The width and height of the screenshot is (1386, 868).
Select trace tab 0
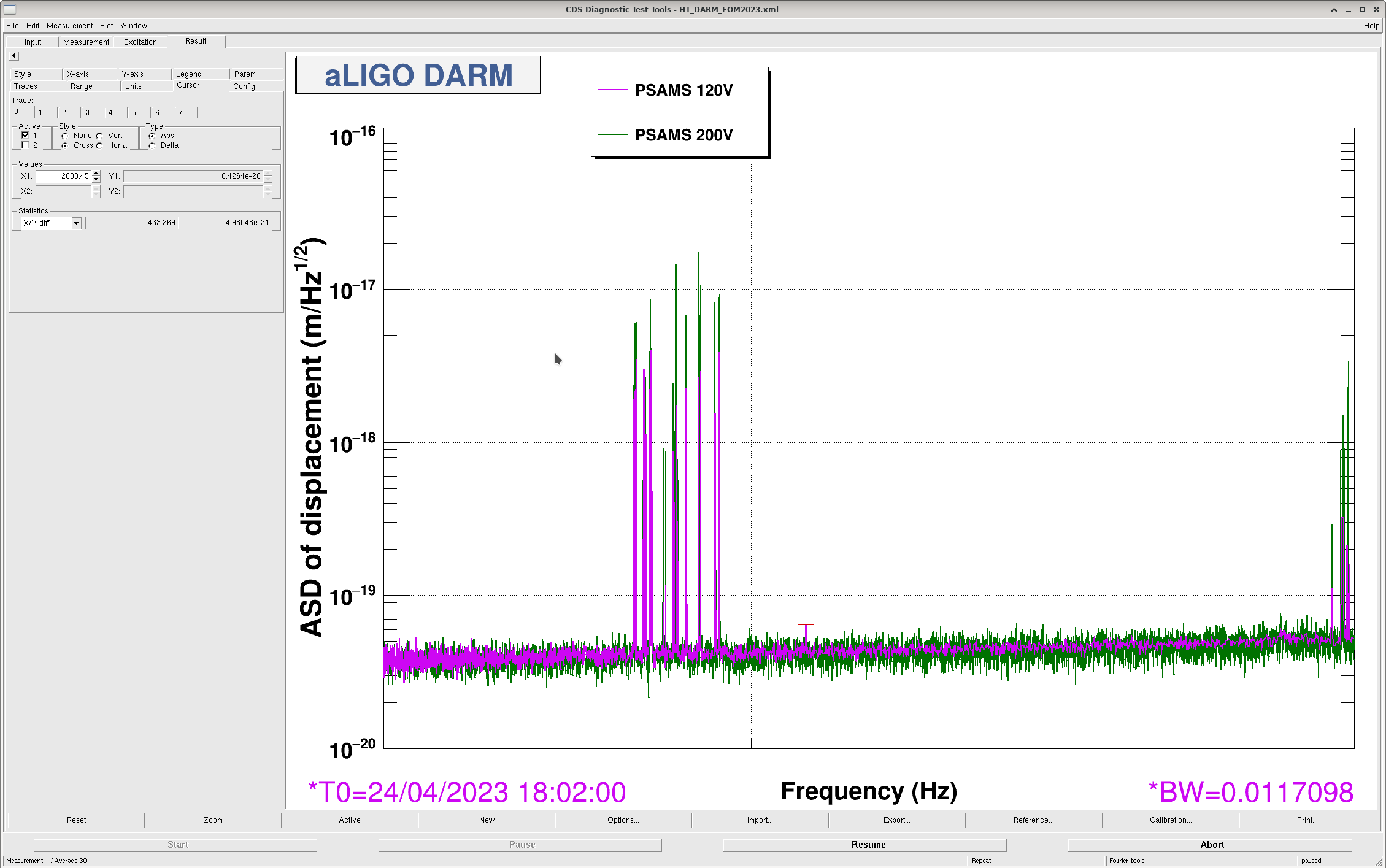tap(22, 112)
